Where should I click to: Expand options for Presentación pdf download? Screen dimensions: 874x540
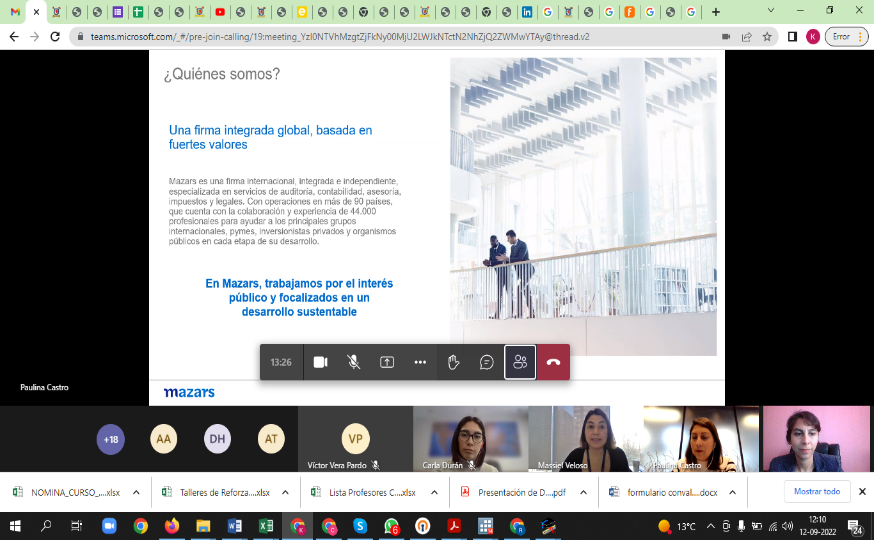coord(583,492)
